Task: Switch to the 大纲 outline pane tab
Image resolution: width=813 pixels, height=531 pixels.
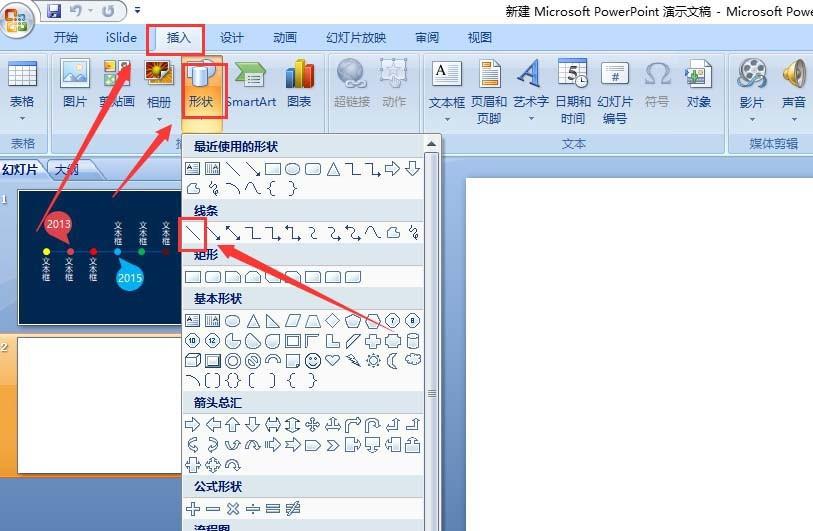Action: [70, 170]
